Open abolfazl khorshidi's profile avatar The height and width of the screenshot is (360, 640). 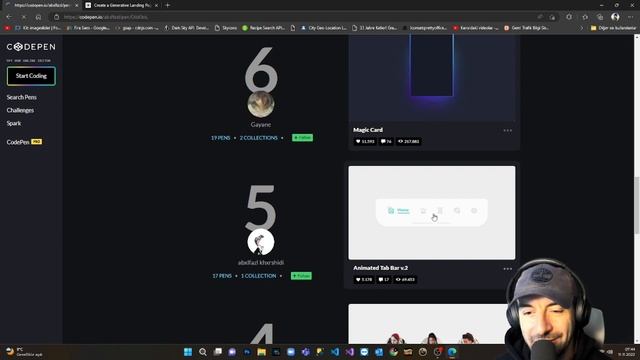pyautogui.click(x=261, y=242)
